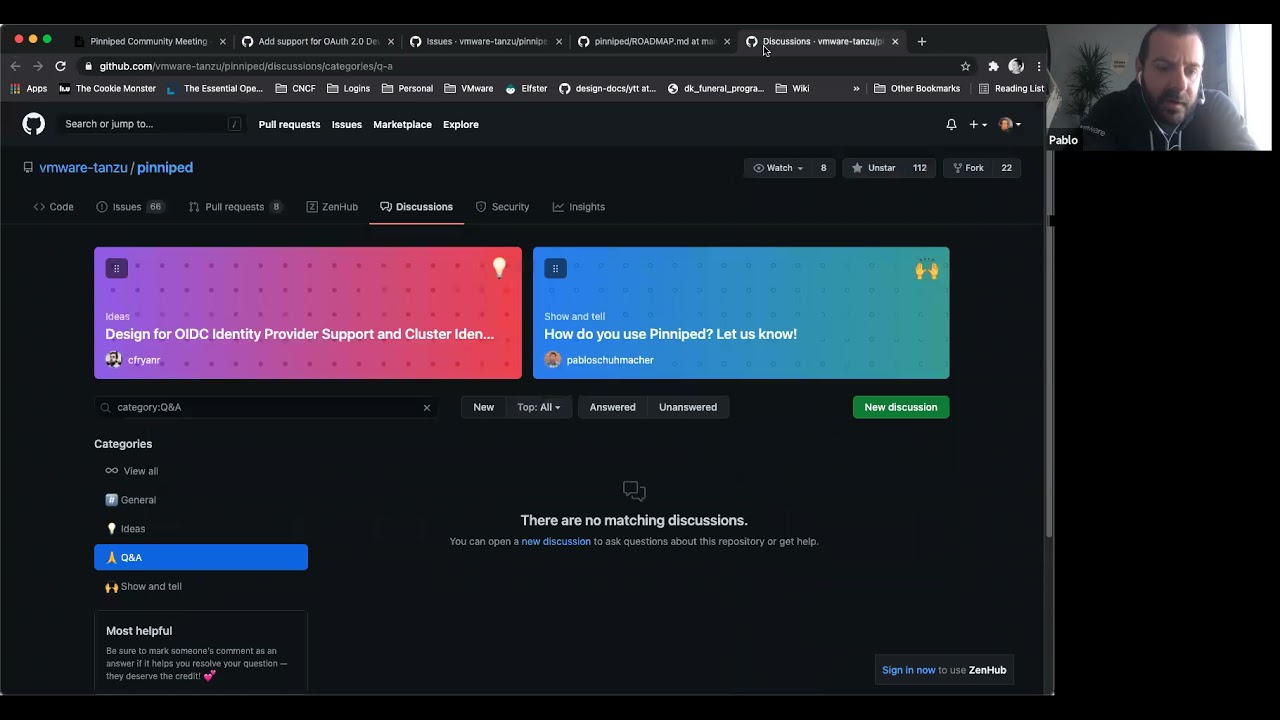This screenshot has width=1280, height=720.
Task: Switch to the Issues tab
Action: click(x=130, y=207)
